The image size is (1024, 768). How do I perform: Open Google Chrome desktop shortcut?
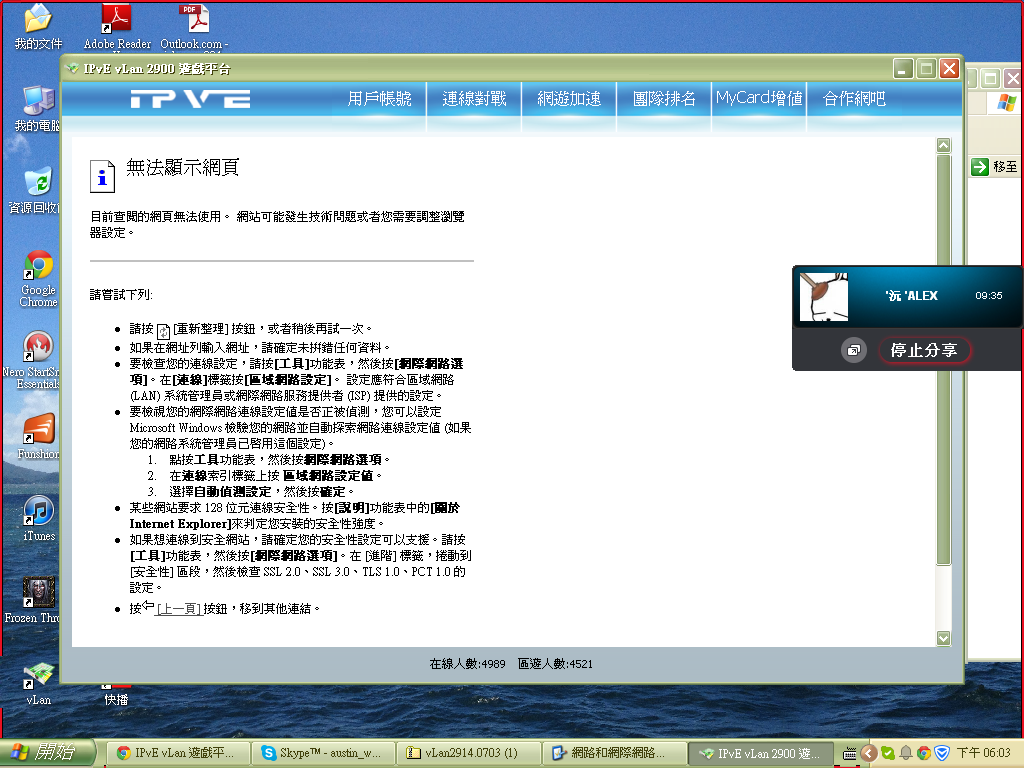point(38,267)
